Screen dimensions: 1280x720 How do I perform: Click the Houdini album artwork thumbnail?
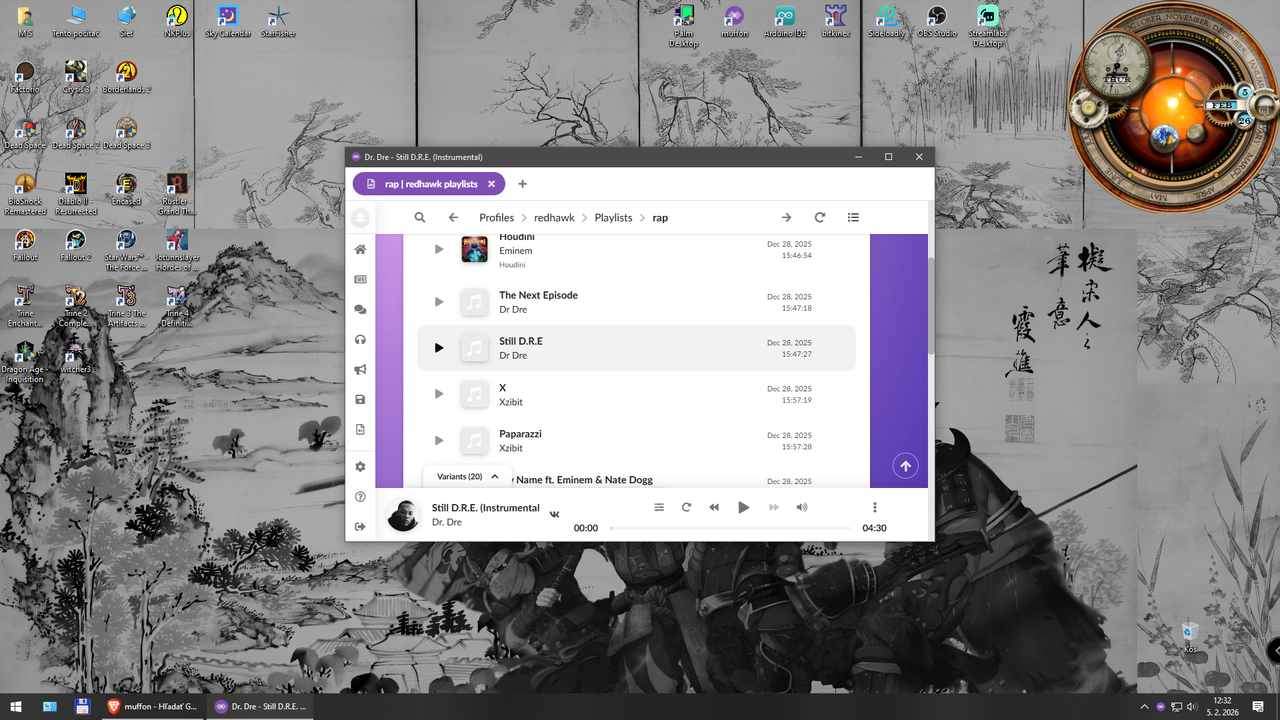coord(474,250)
